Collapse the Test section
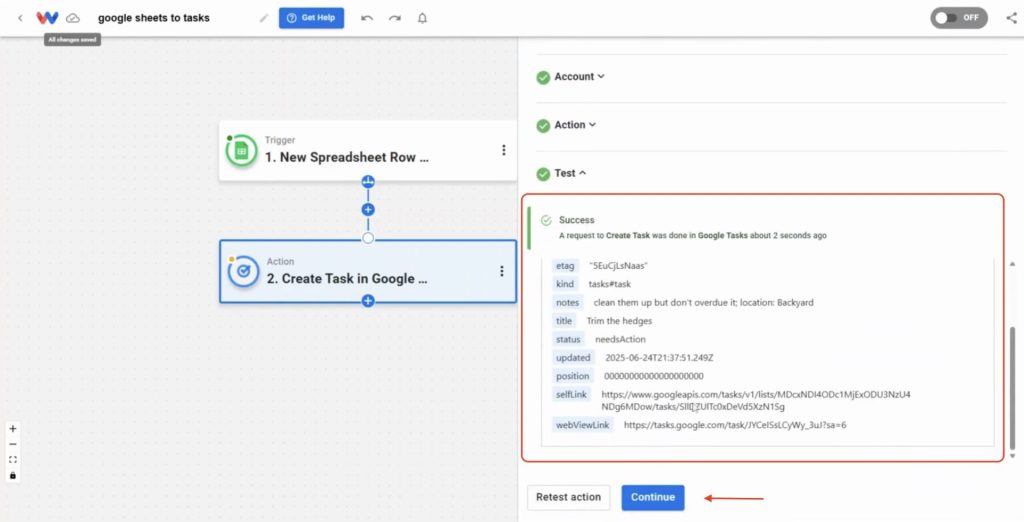The image size is (1024, 522). point(570,173)
